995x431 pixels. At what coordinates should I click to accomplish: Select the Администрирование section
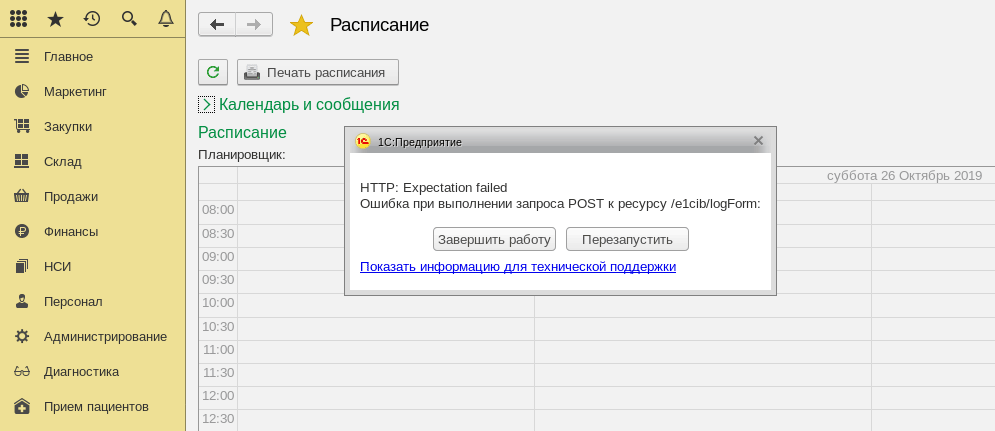click(x=105, y=336)
